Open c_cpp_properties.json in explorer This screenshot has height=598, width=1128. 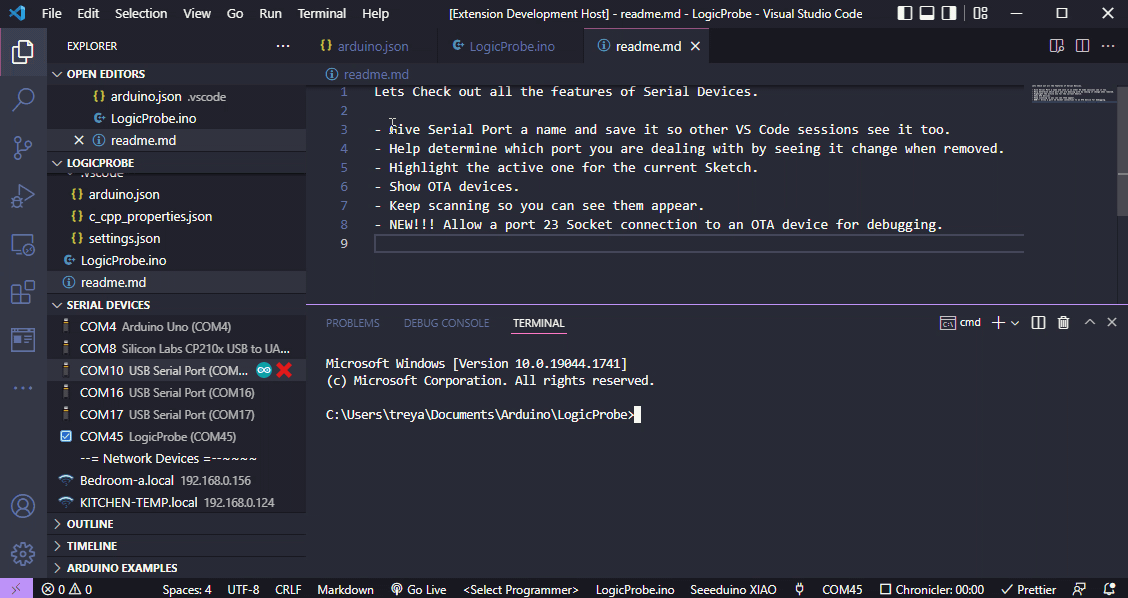coord(177,217)
